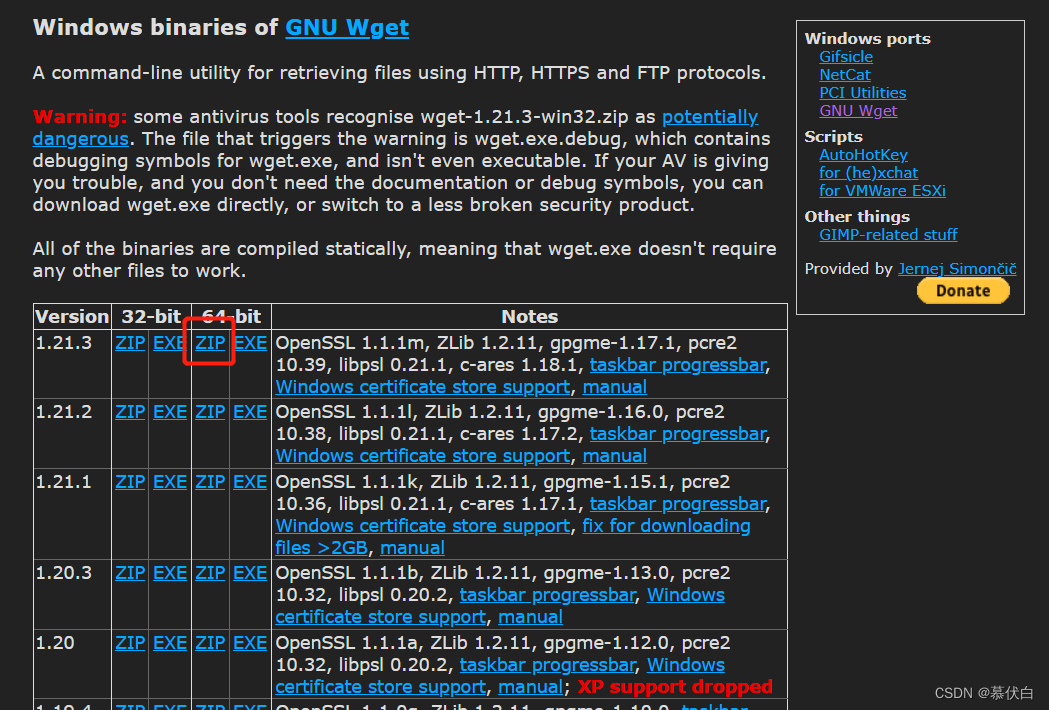Open taskbar progressbar link in 1.21.1 notes

pyautogui.click(x=678, y=504)
